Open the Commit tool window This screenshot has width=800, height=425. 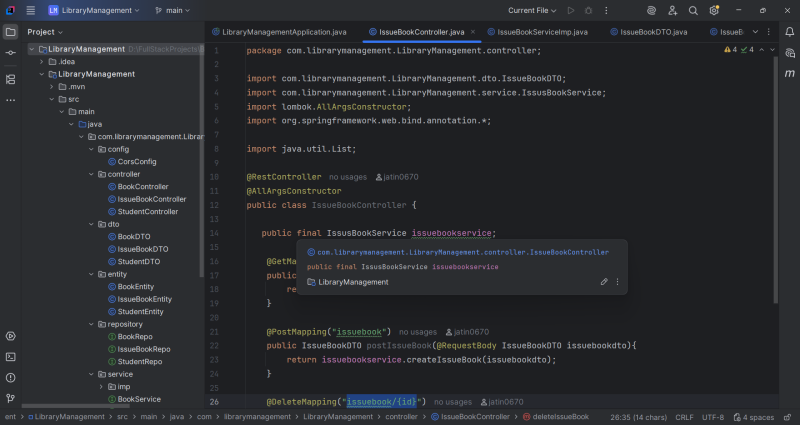tap(10, 55)
